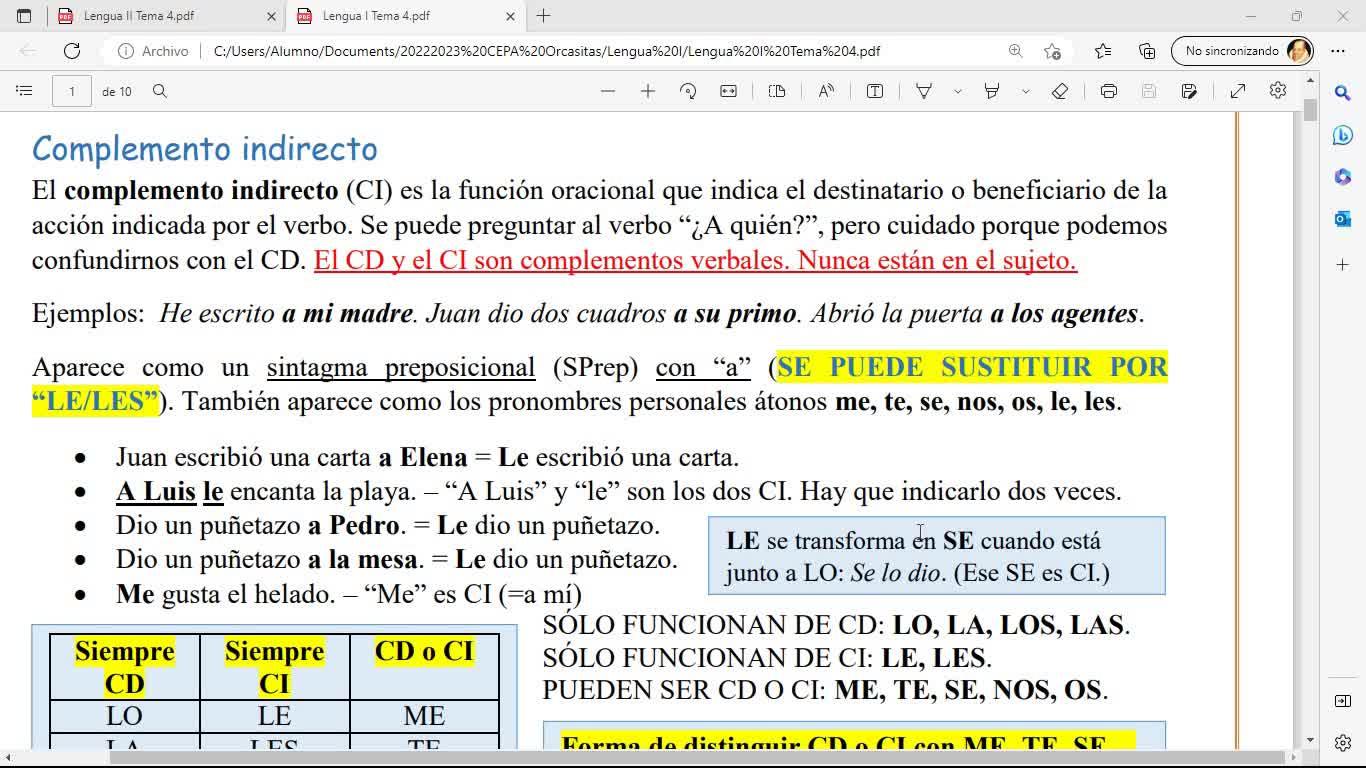The image size is (1366, 768).
Task: Rotate the PDF page
Action: point(688,91)
